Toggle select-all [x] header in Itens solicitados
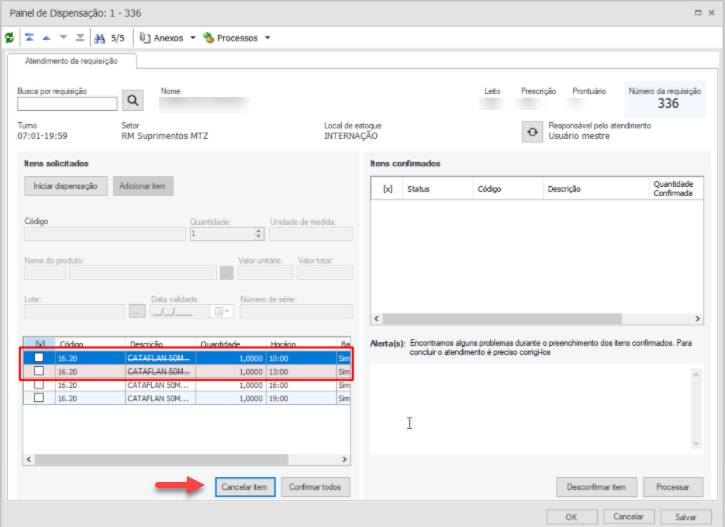 40,344
